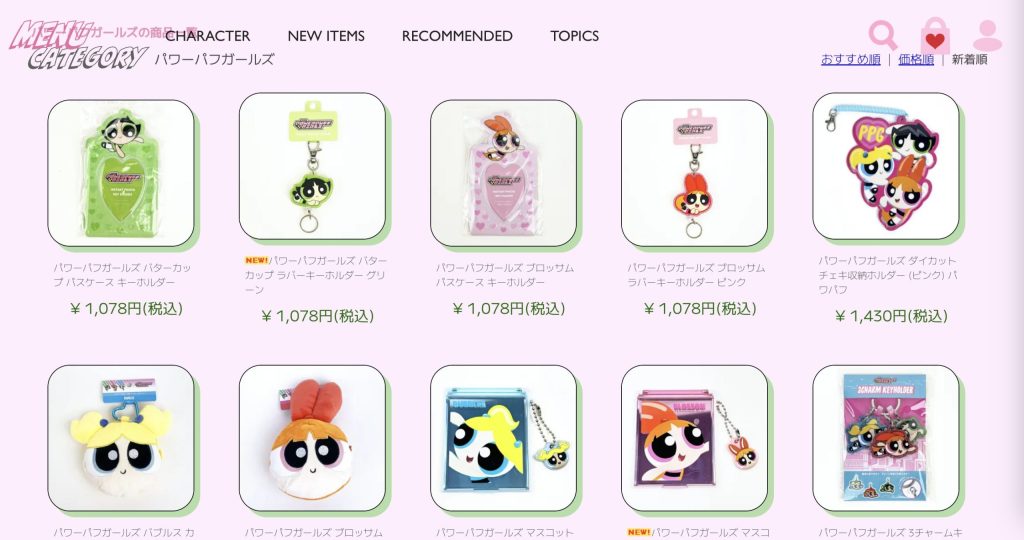Open the CHARACTER menu
1024x540 pixels.
[x=208, y=36]
